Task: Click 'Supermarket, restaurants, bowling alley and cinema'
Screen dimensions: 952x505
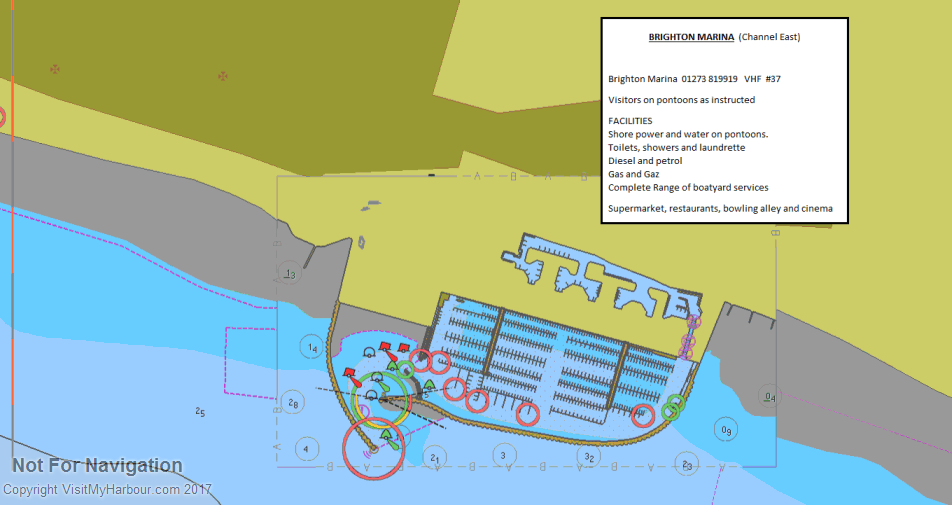Action: click(720, 209)
